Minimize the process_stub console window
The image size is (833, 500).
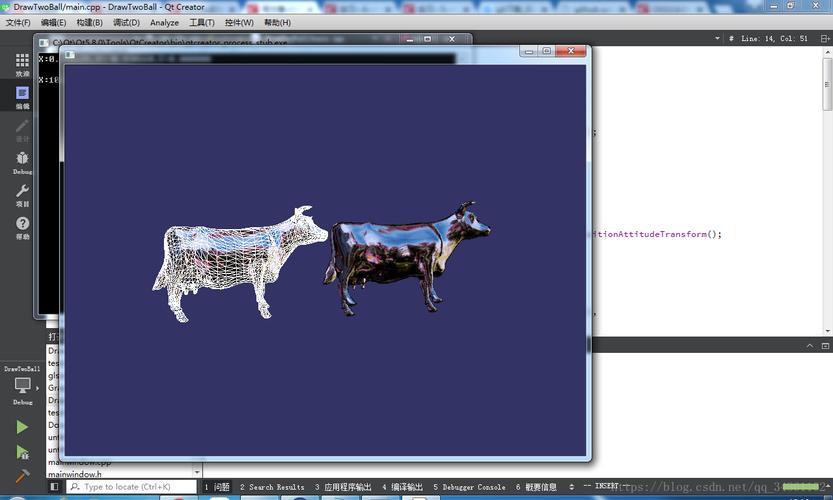(x=410, y=39)
